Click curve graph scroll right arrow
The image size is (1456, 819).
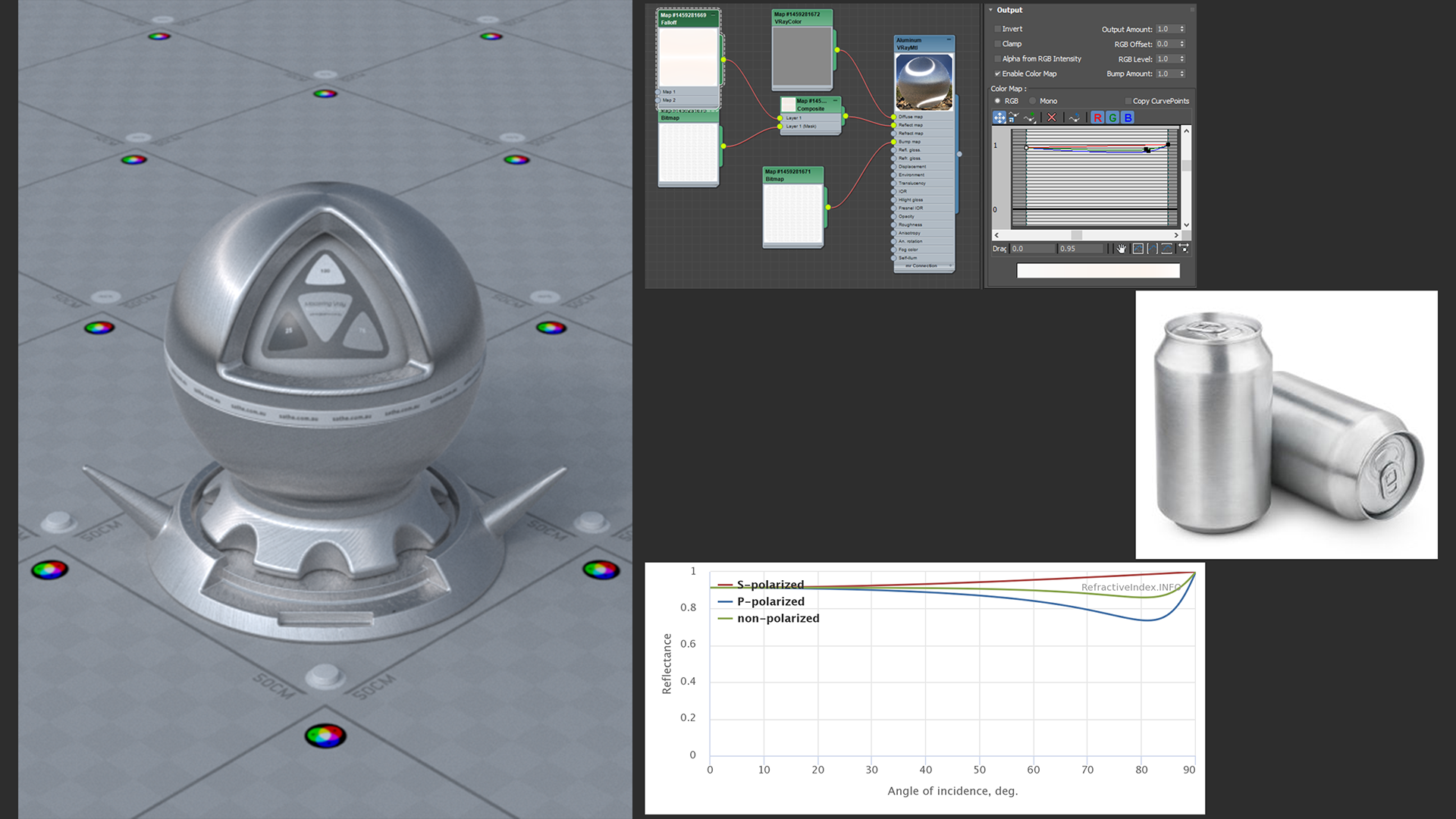[1176, 235]
